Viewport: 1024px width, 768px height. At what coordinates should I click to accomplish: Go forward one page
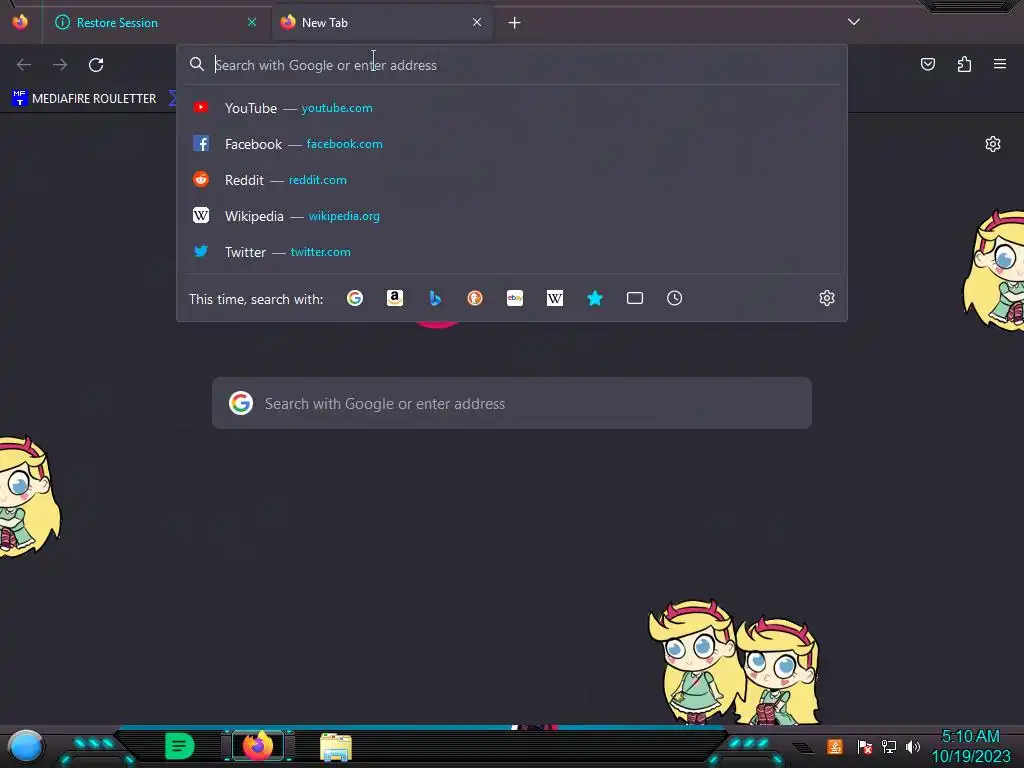tap(60, 65)
